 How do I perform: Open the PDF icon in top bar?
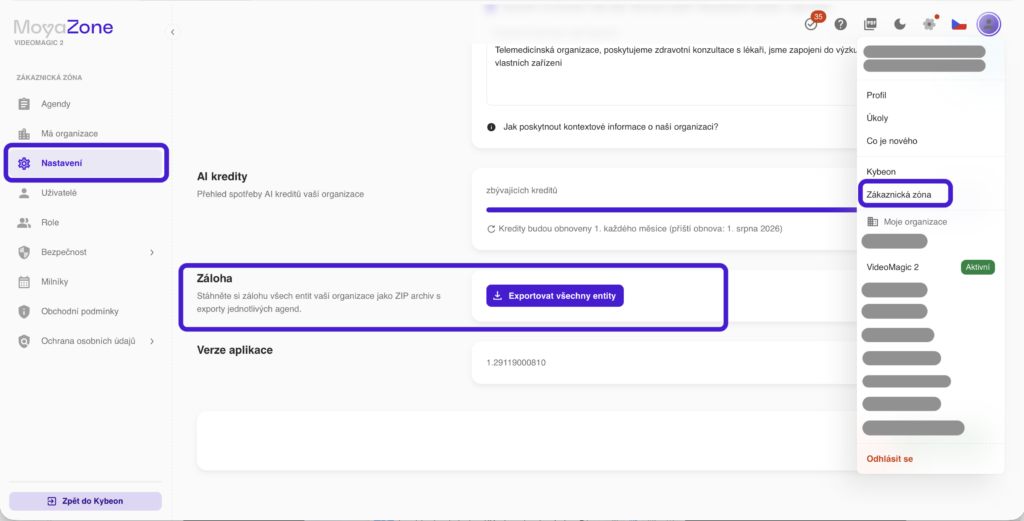870,24
